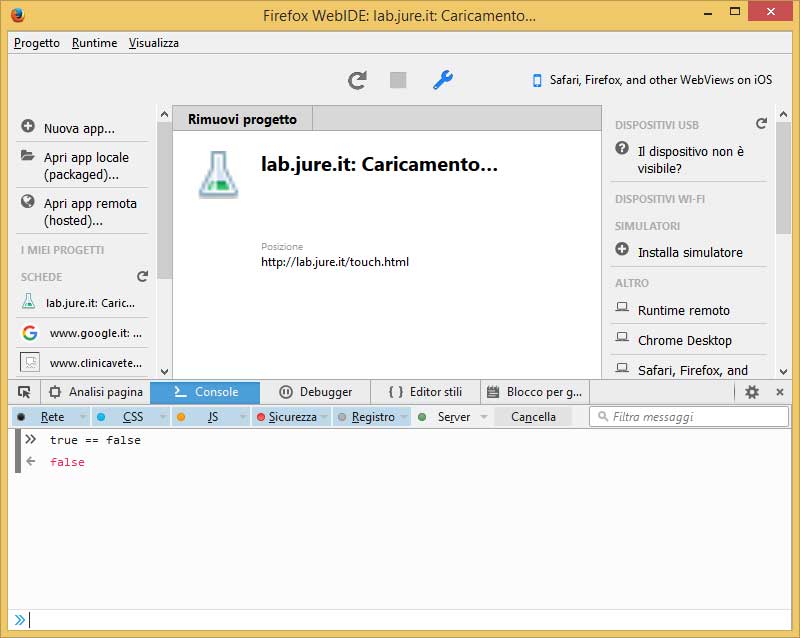Click the Filtra messaggi search field
The height and width of the screenshot is (638, 800).
click(689, 417)
